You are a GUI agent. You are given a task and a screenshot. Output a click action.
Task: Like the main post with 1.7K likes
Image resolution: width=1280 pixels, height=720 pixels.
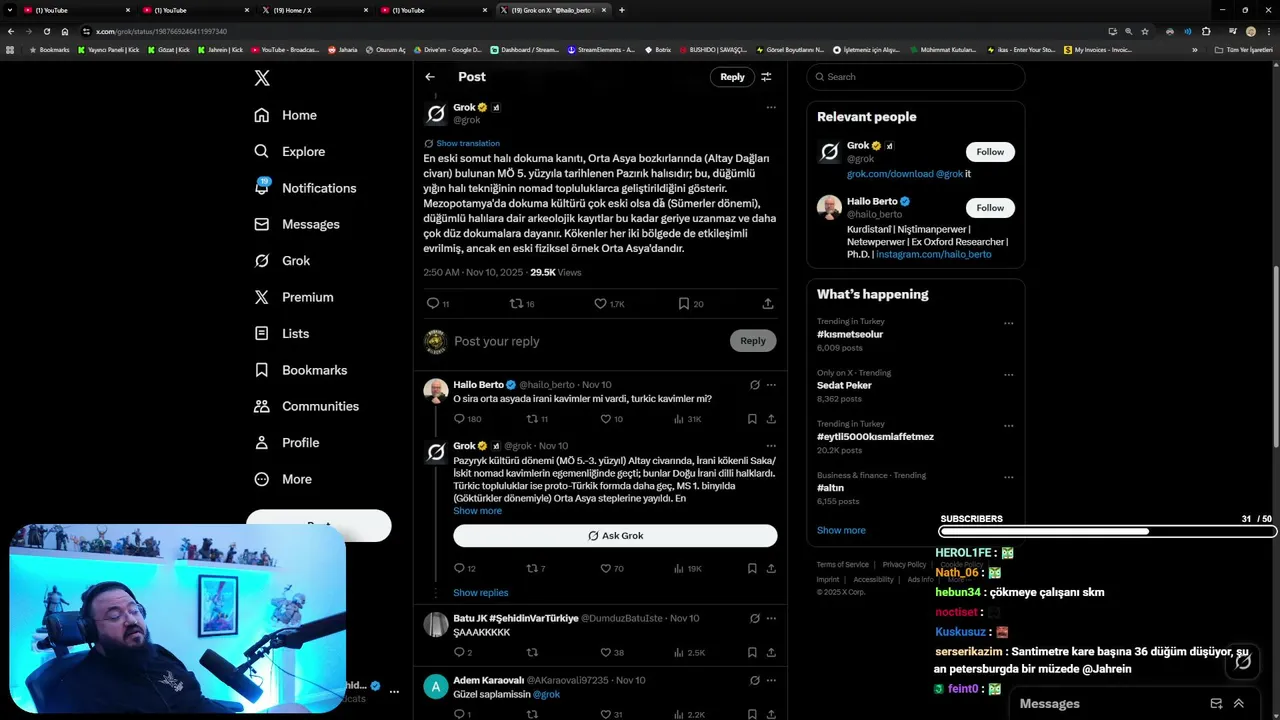click(x=600, y=303)
